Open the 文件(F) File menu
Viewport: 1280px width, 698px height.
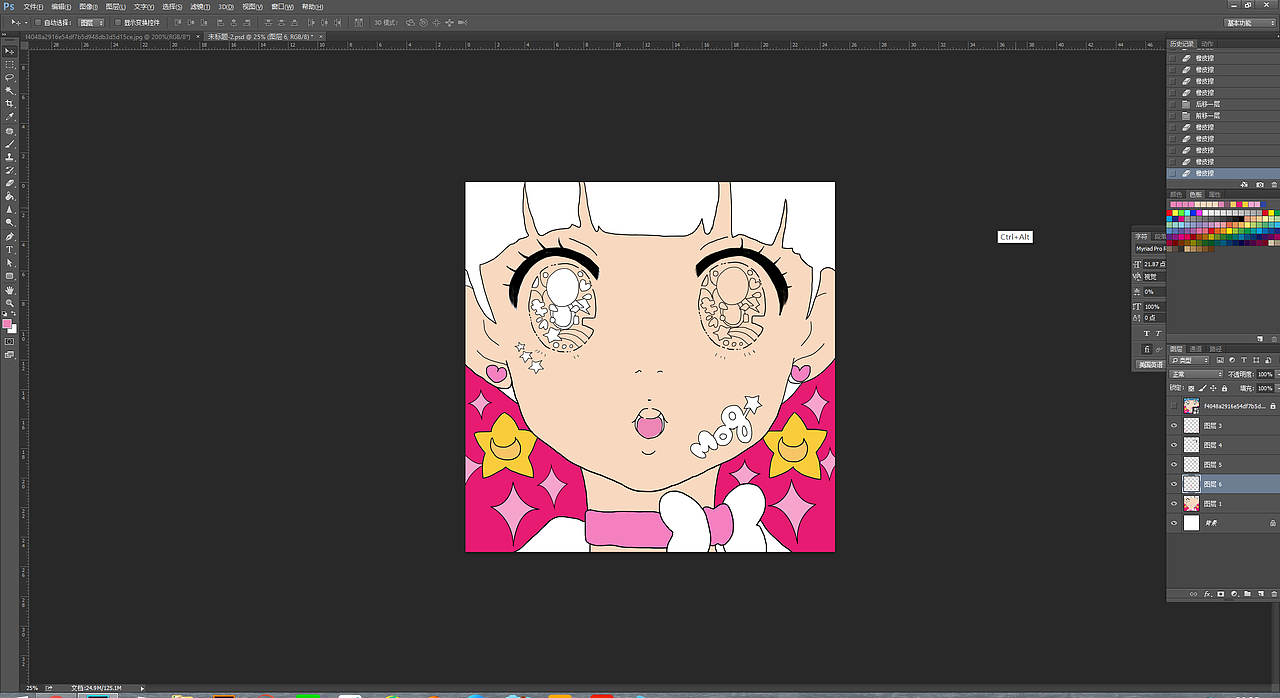pos(34,7)
